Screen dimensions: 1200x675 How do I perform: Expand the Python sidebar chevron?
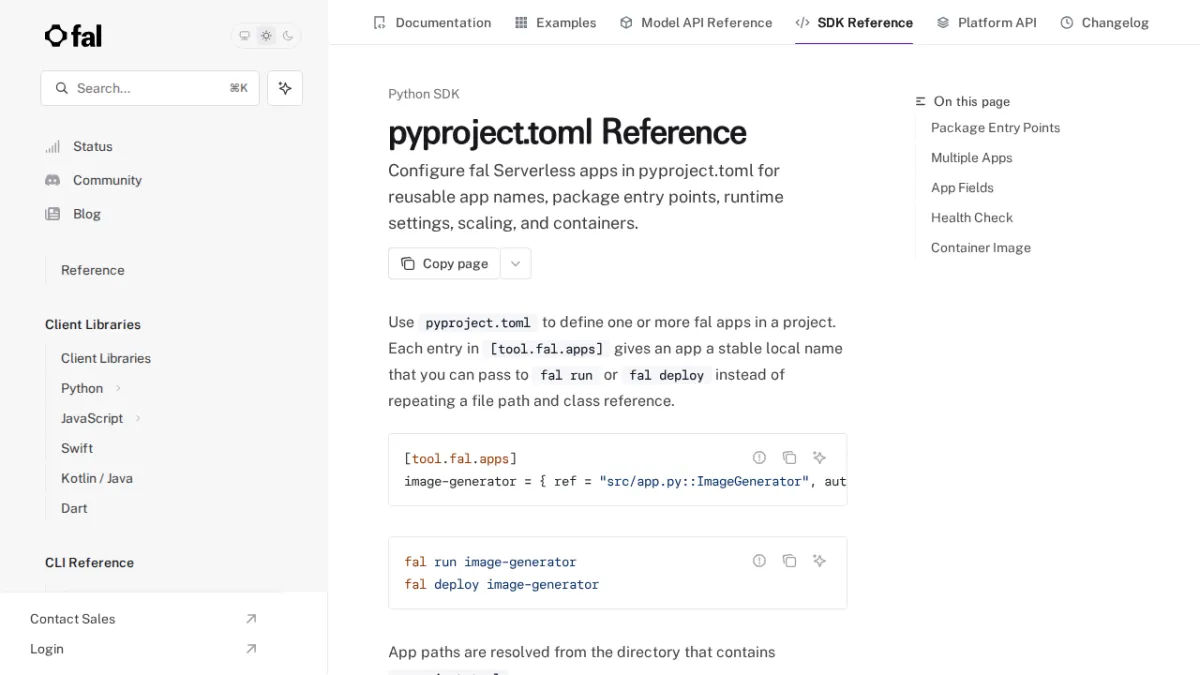(118, 388)
